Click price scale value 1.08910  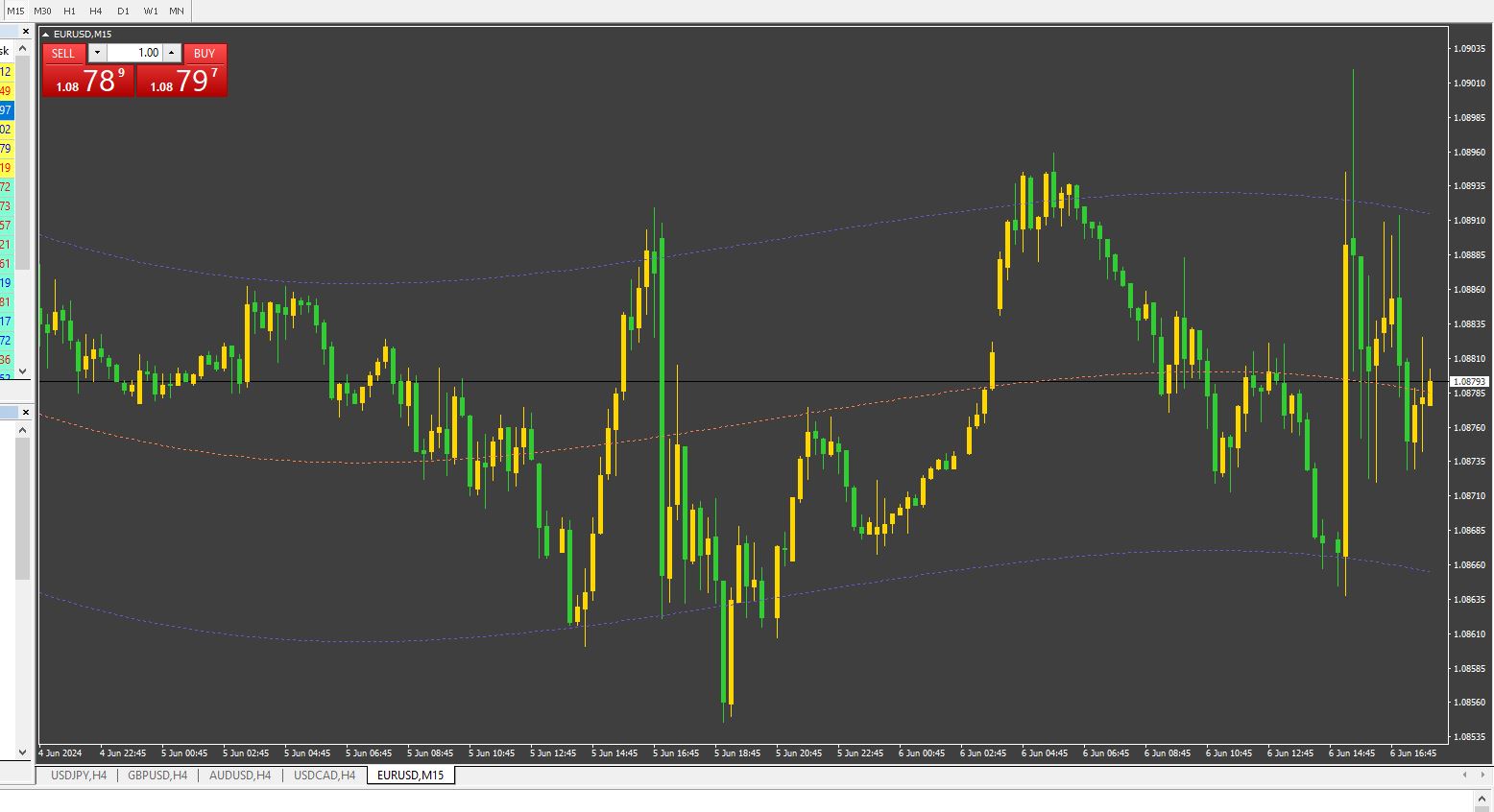coord(1469,221)
